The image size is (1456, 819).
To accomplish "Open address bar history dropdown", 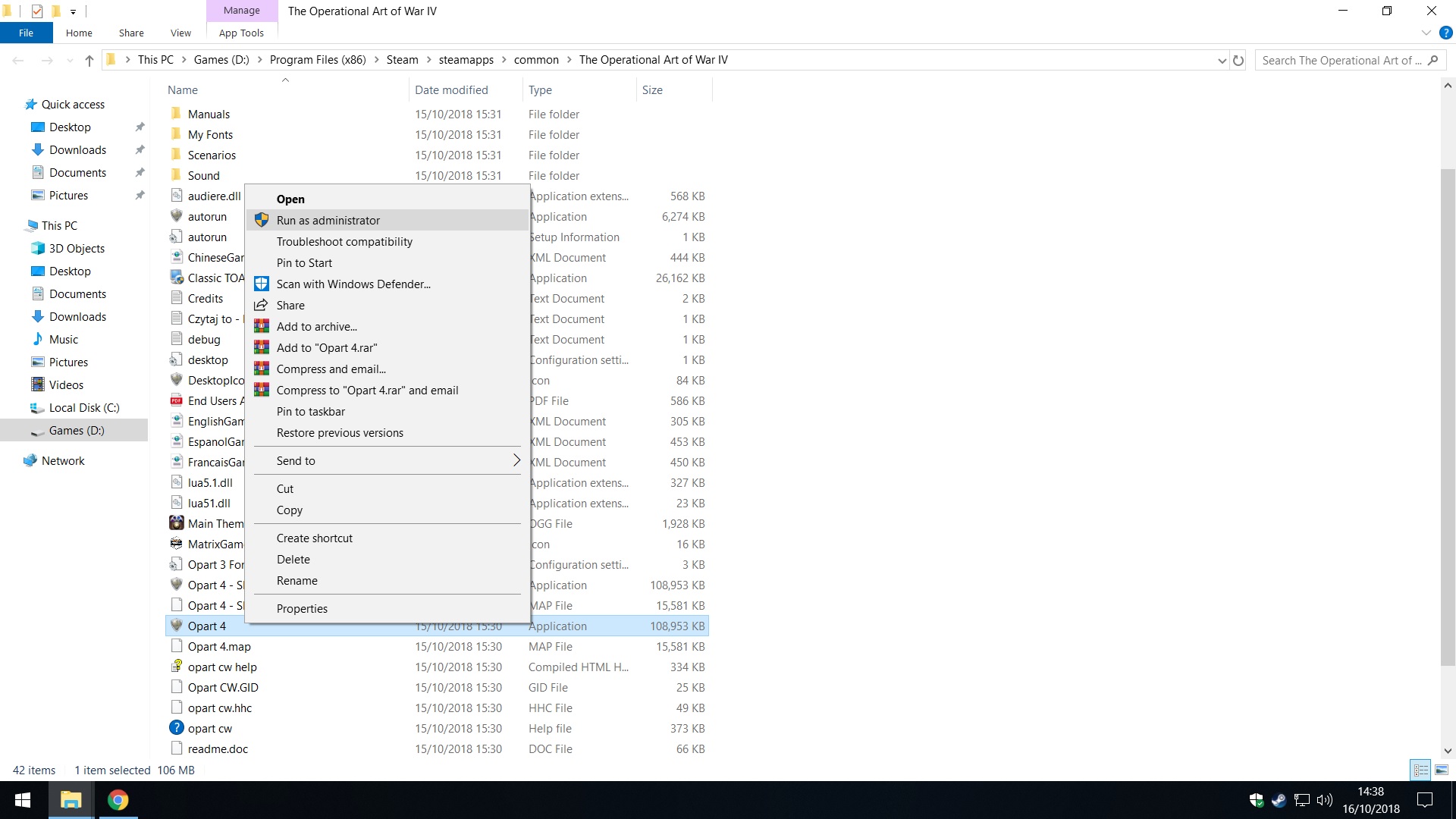I will point(1222,60).
